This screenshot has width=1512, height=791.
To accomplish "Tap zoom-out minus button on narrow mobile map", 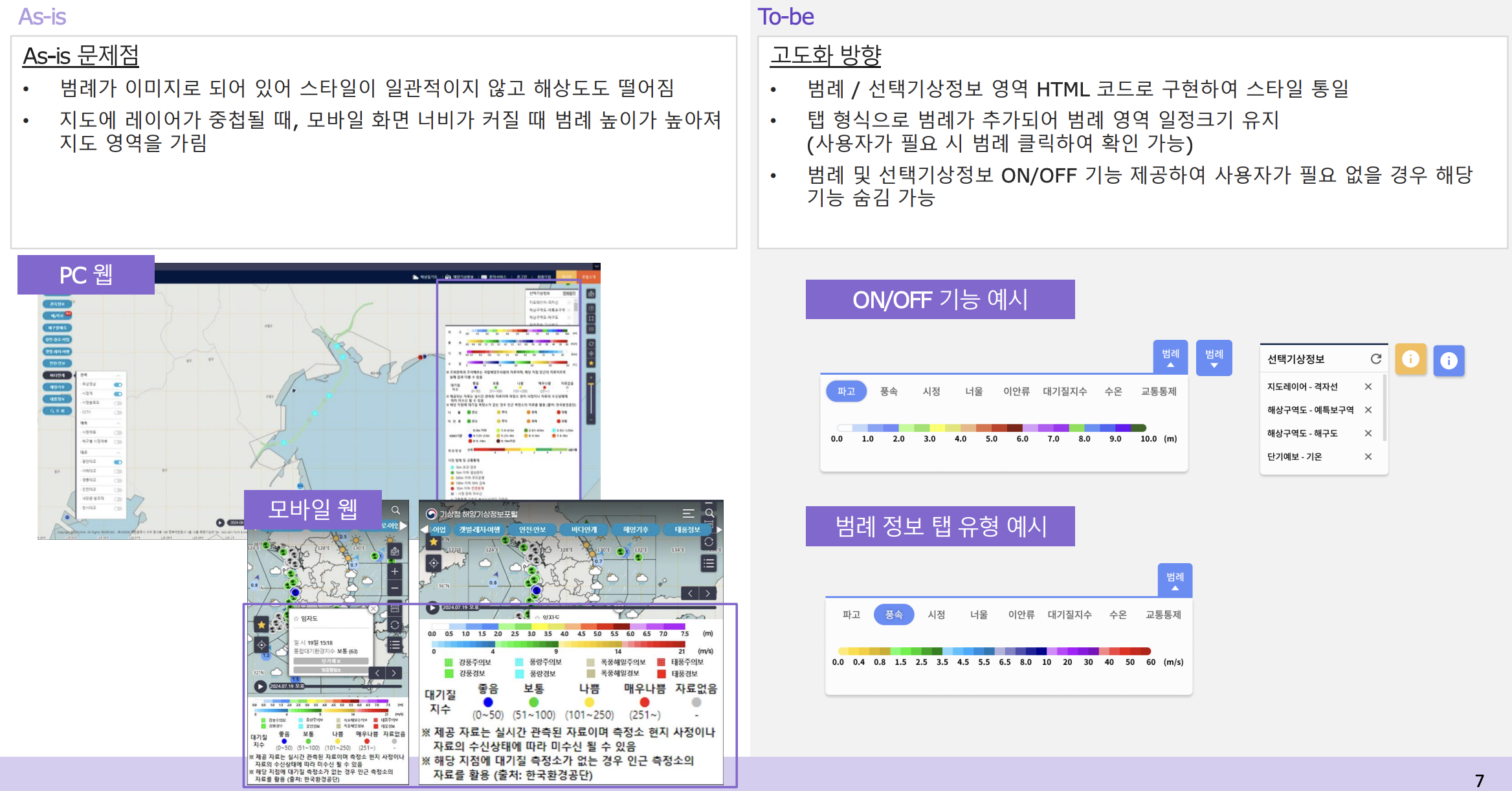I will (395, 588).
